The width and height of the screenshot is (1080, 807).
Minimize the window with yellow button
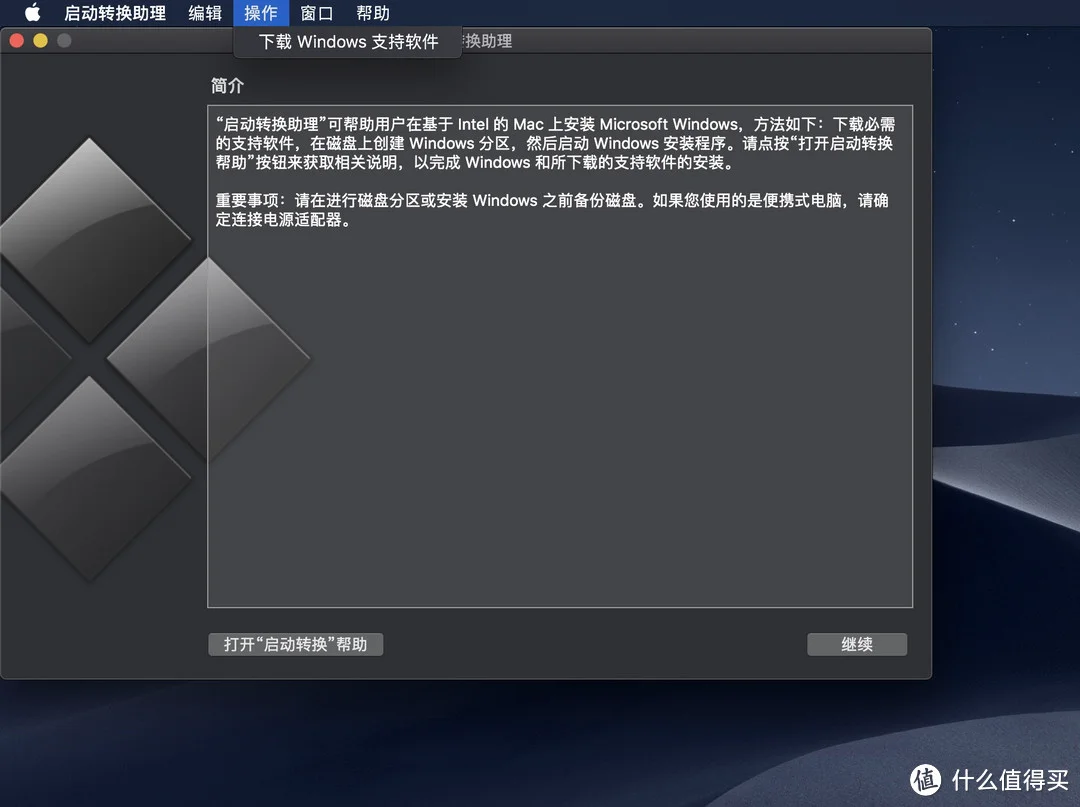click(x=41, y=41)
